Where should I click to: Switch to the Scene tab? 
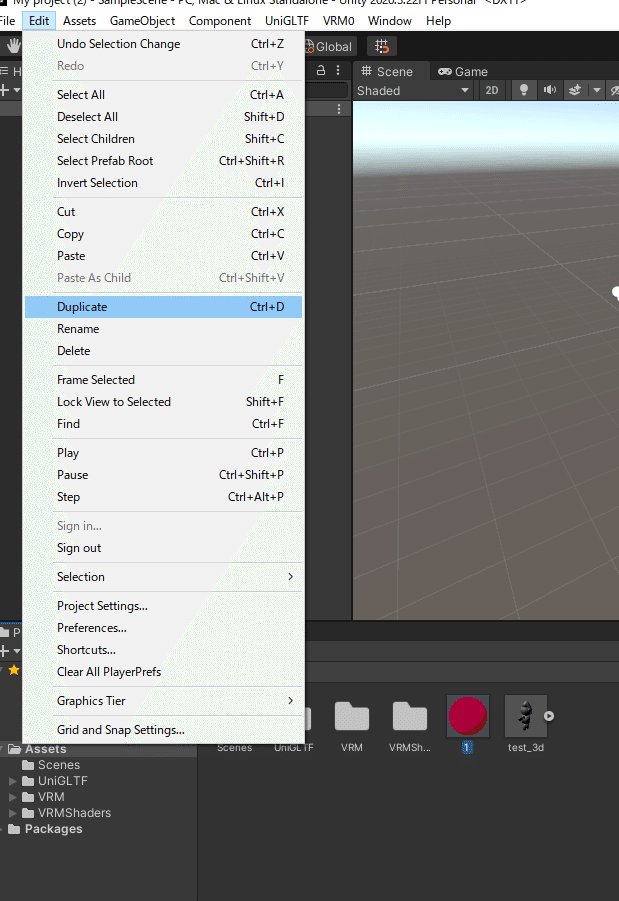pyautogui.click(x=387, y=71)
